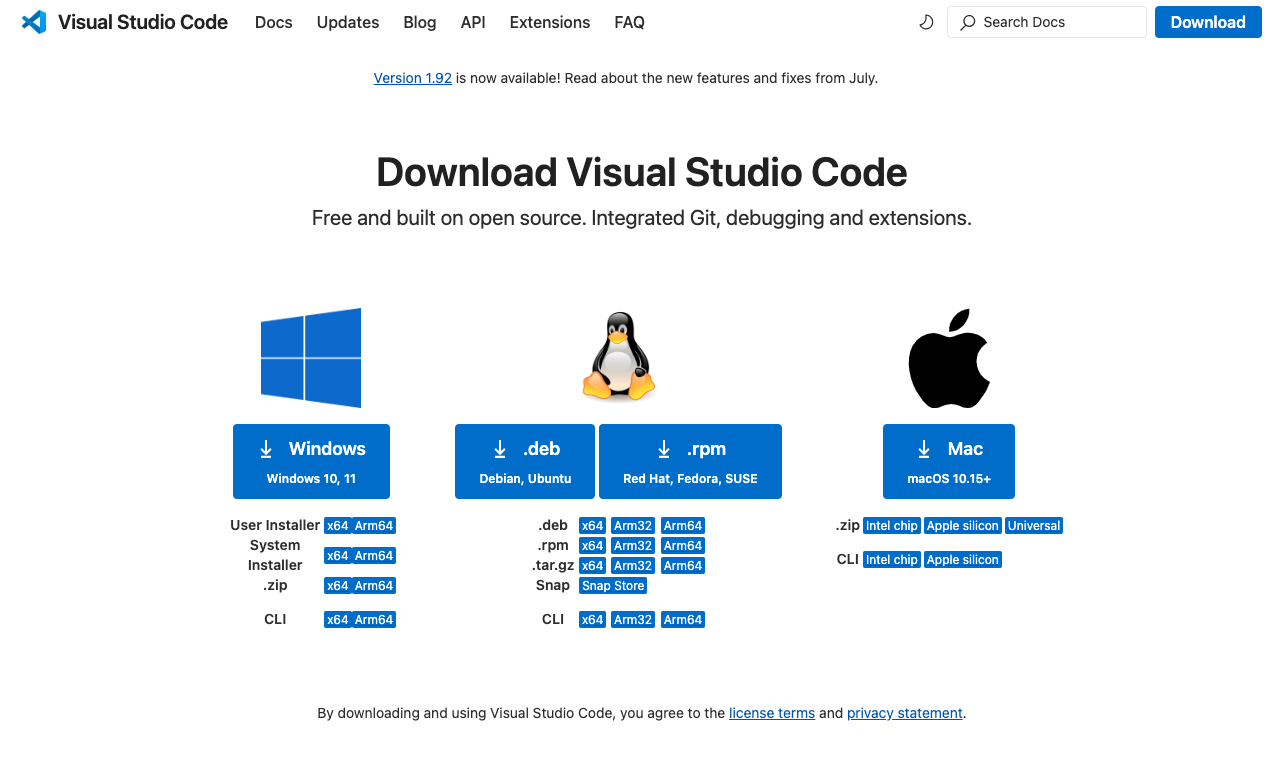Click the 'User Installer' label
The height and width of the screenshot is (768, 1274).
[275, 525]
